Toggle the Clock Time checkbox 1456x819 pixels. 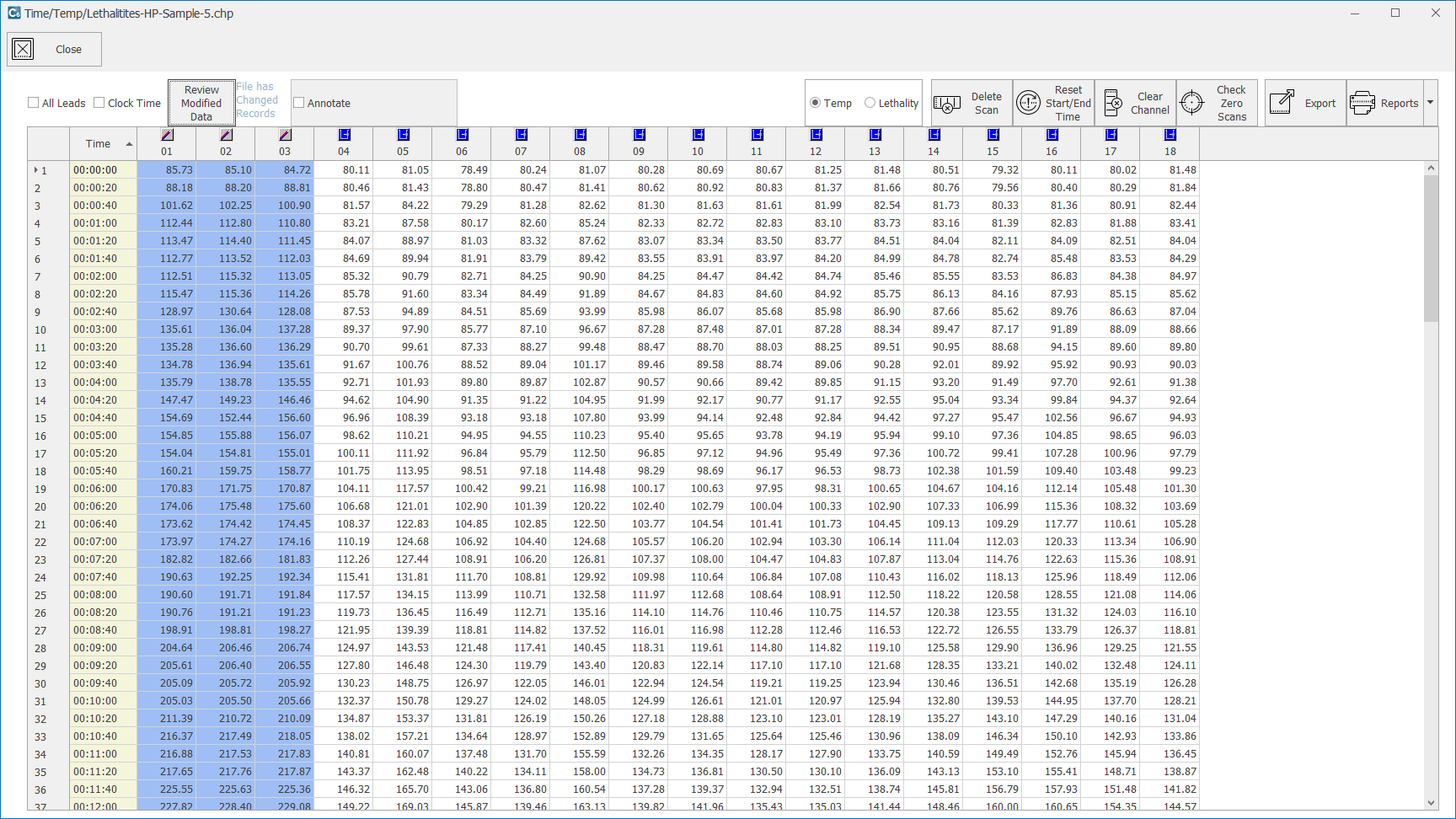click(x=99, y=103)
